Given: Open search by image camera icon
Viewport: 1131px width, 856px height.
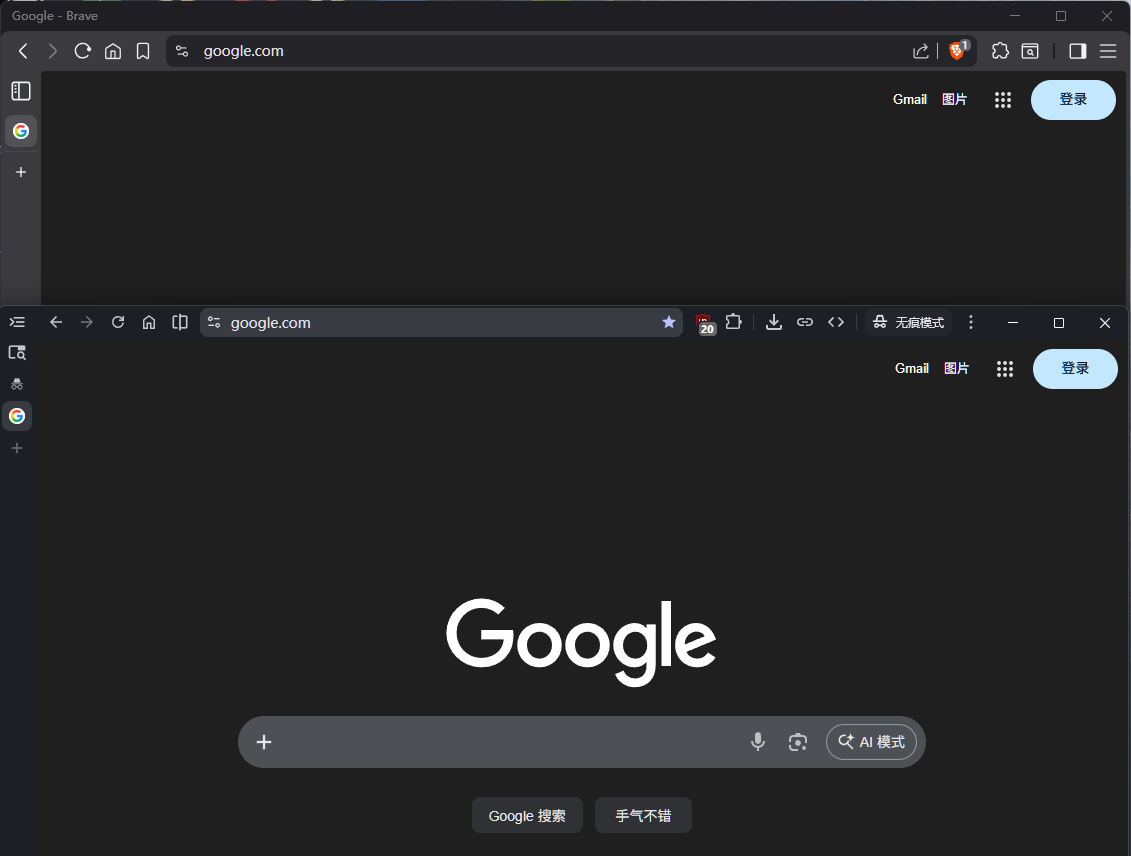Looking at the screenshot, I should pos(797,742).
